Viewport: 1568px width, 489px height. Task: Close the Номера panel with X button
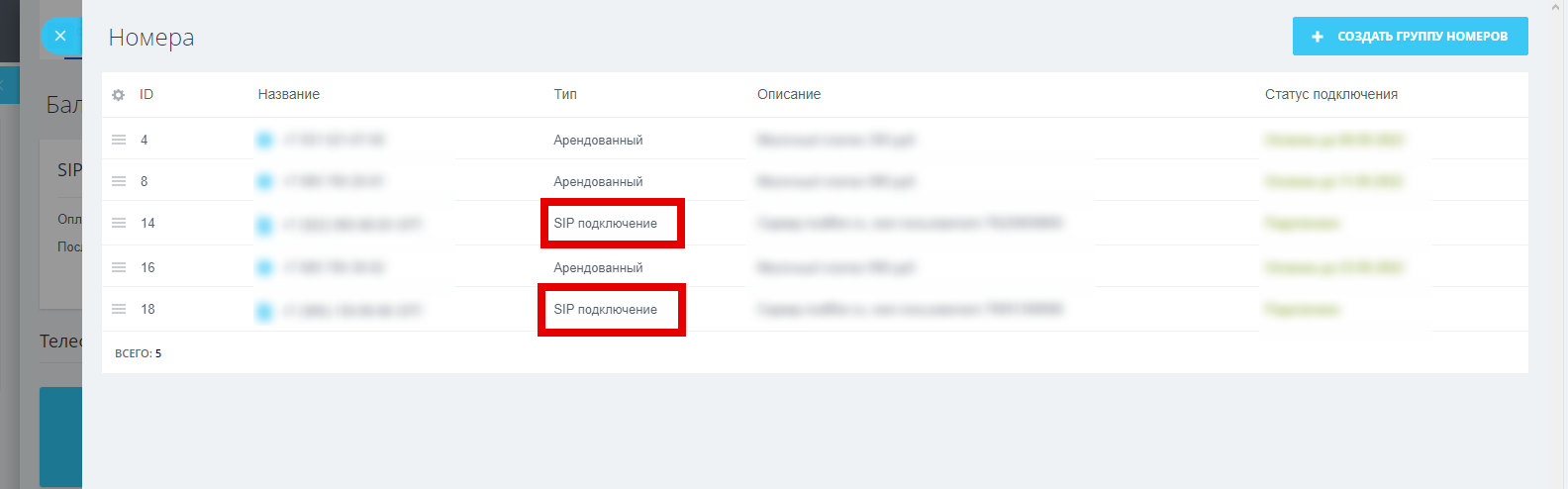point(60,37)
